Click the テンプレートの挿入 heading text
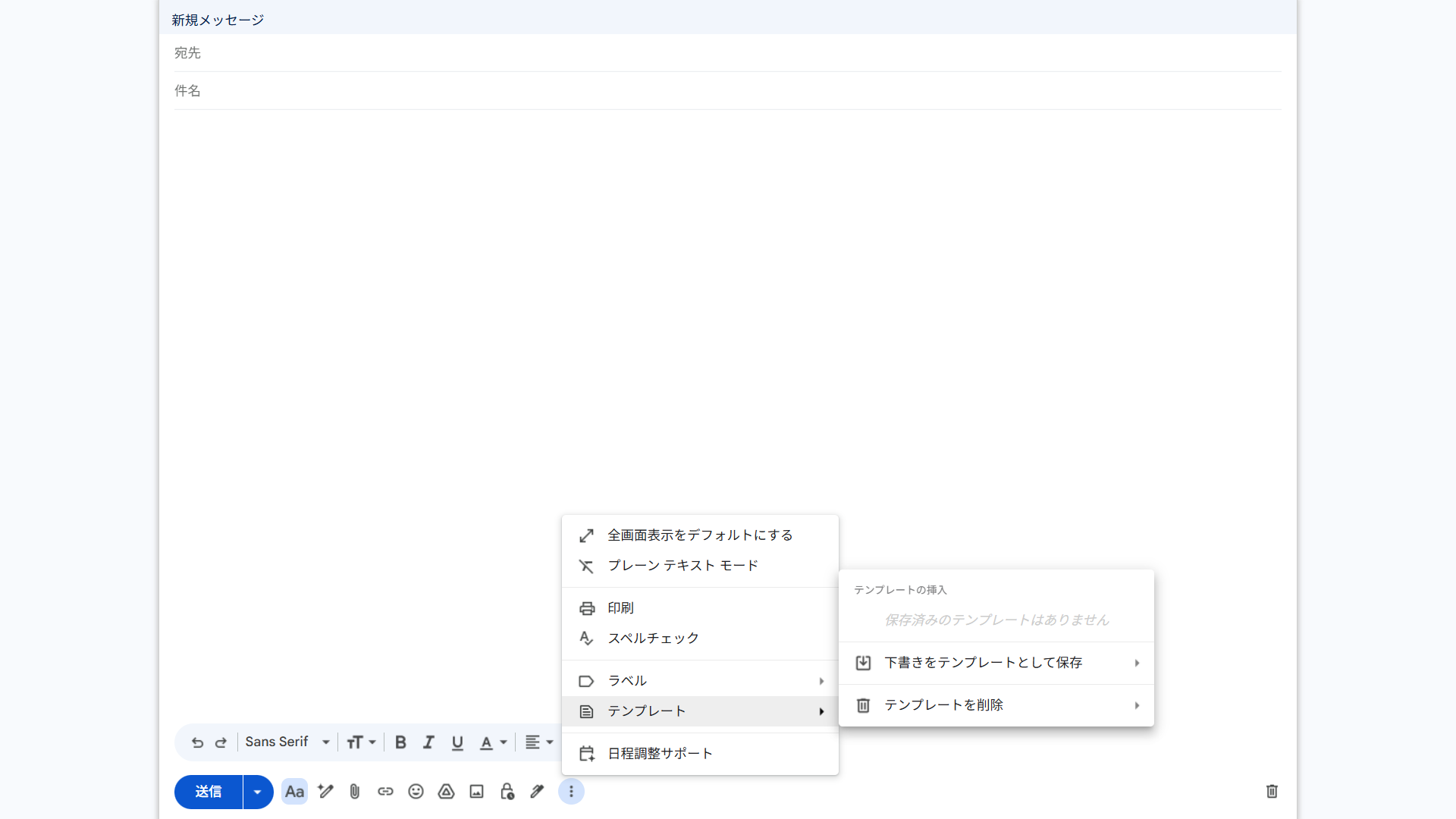This screenshot has width=1456, height=819. [x=900, y=590]
